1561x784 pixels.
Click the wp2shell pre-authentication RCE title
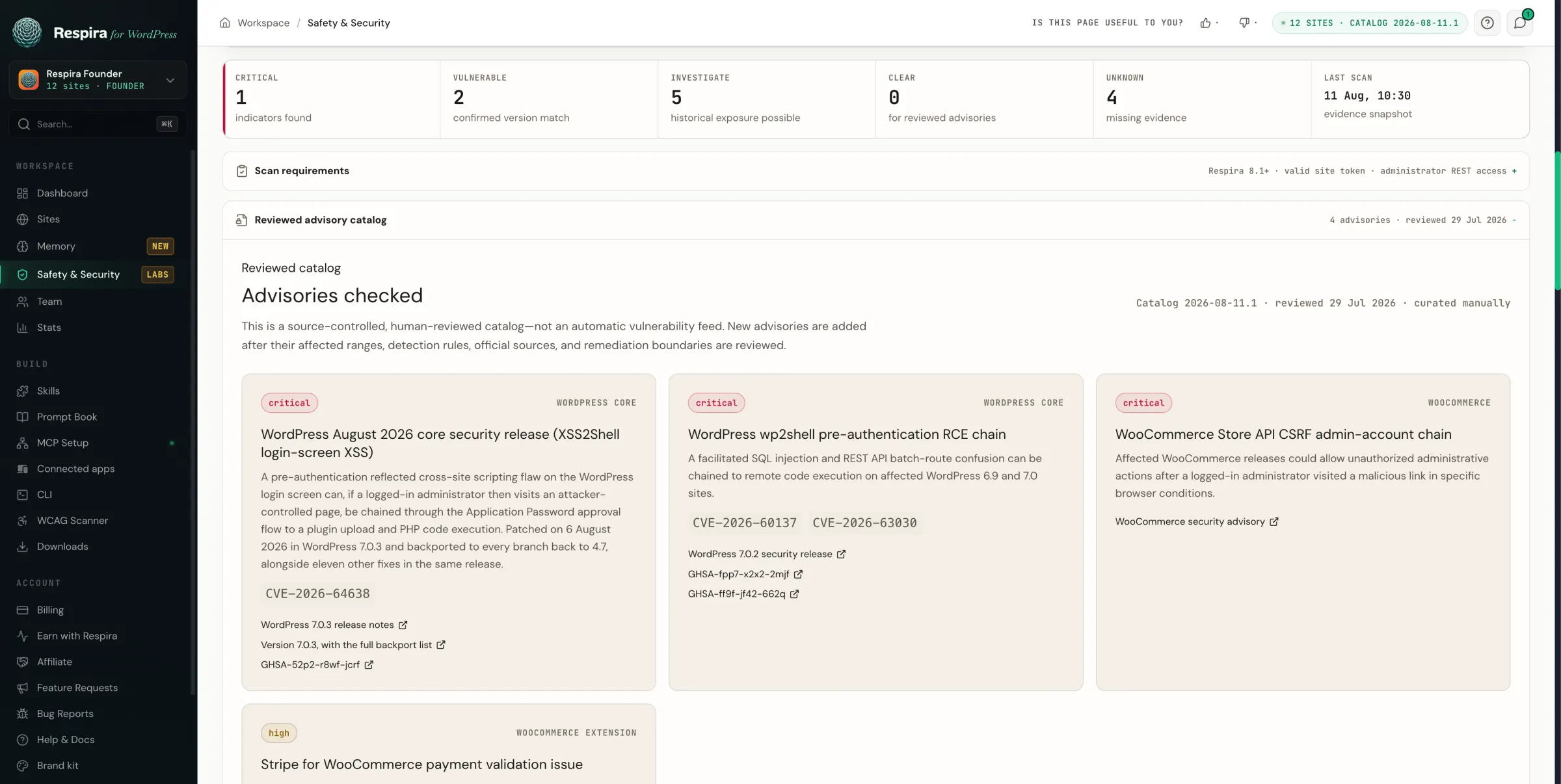[847, 434]
